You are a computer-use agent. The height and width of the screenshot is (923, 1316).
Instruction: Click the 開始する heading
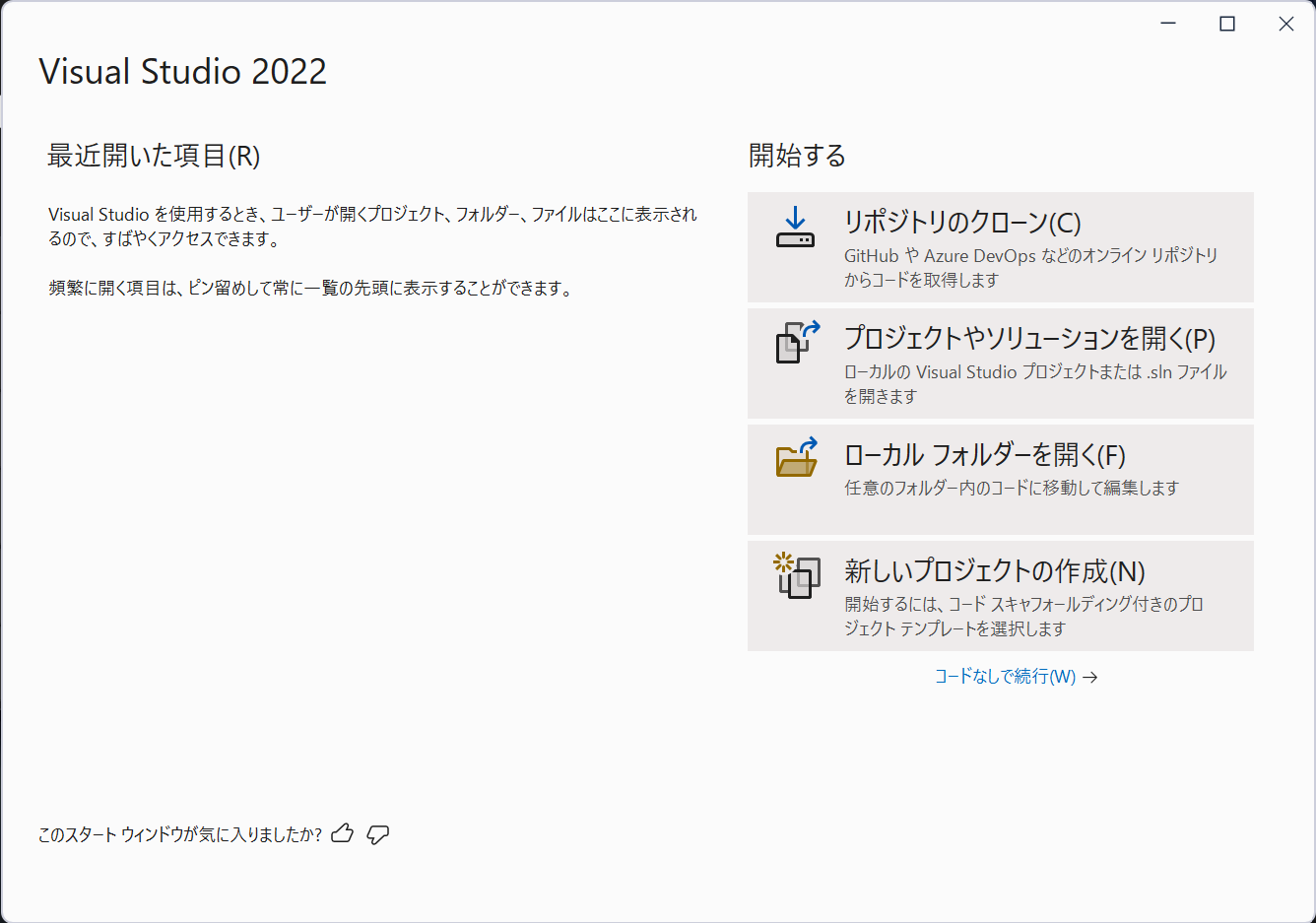pyautogui.click(x=797, y=156)
